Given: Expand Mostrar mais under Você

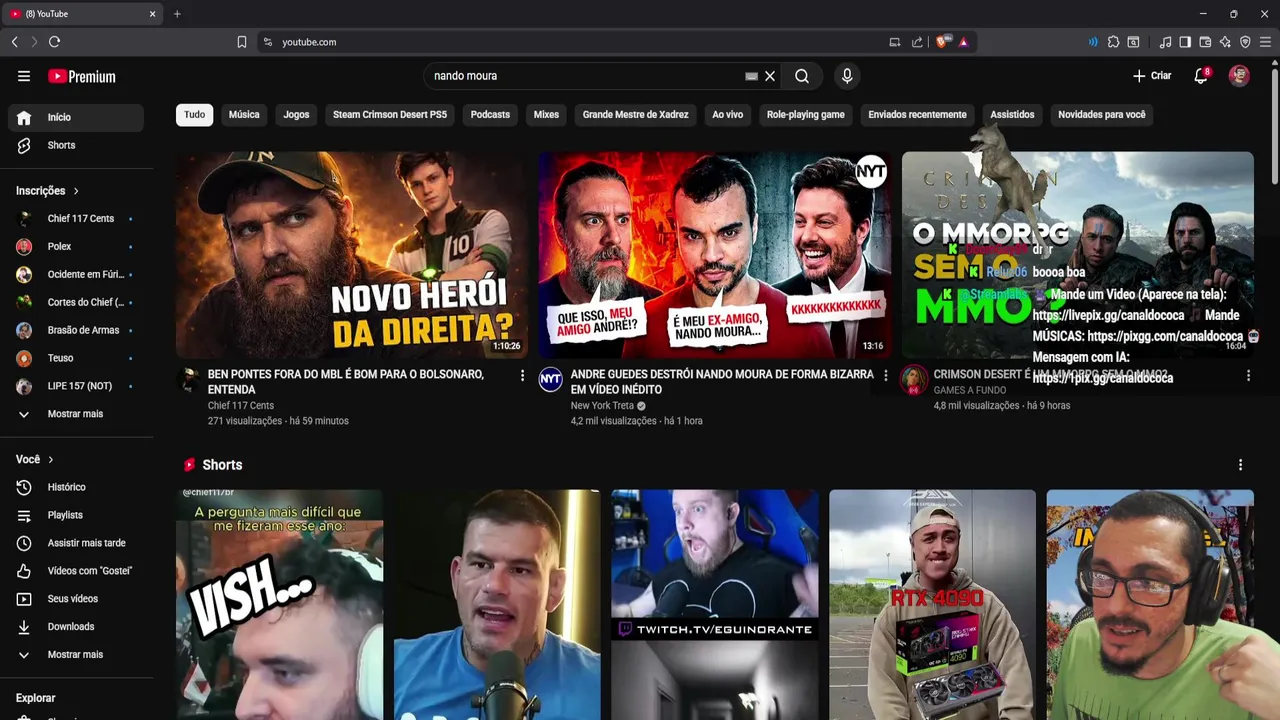Looking at the screenshot, I should click(x=76, y=655).
